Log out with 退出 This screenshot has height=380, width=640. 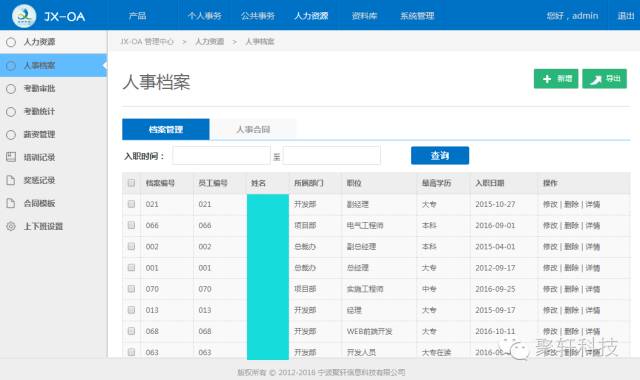point(625,16)
